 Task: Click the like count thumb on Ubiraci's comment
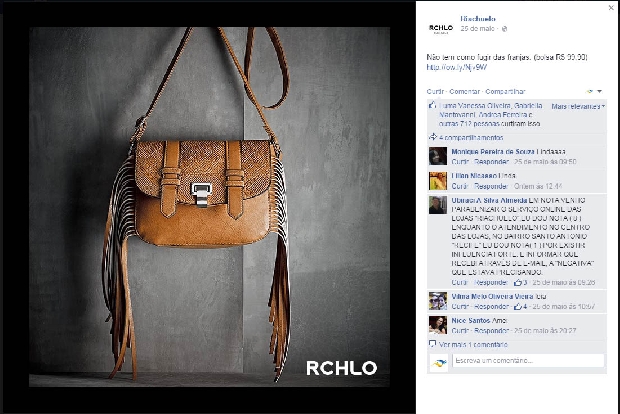[520, 282]
